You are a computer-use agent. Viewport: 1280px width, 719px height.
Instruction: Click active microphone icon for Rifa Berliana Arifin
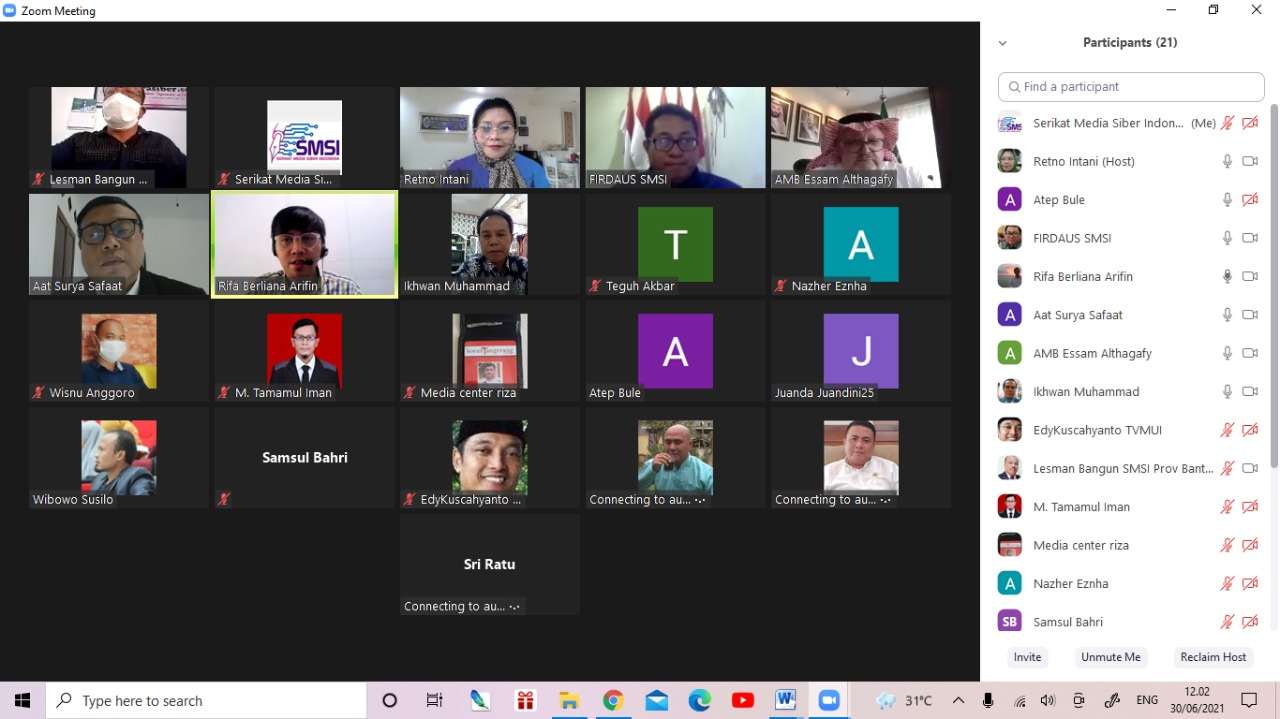1227,276
